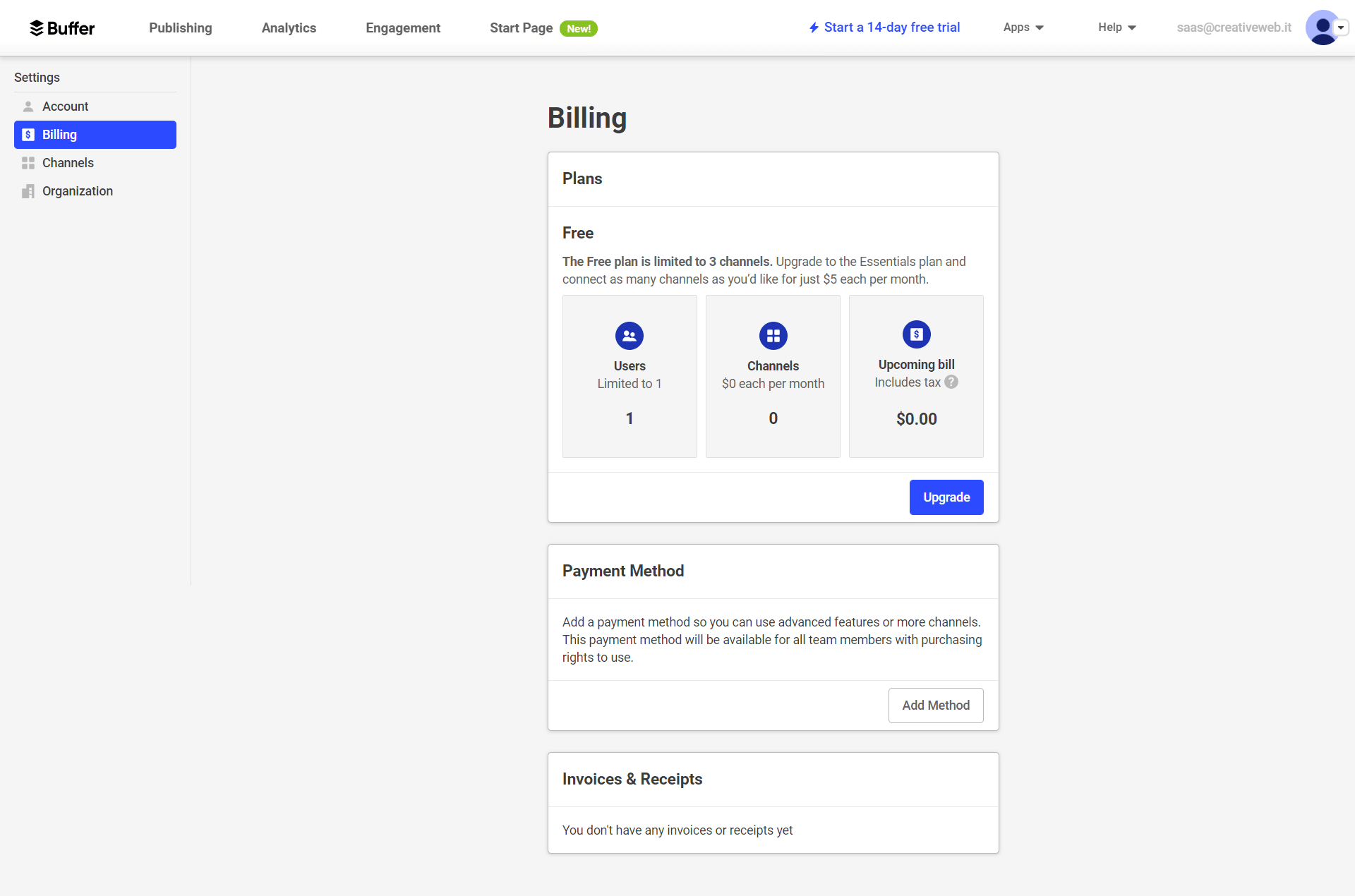Click the Upcoming bill dollar icon
1355x896 pixels.
pos(917,334)
